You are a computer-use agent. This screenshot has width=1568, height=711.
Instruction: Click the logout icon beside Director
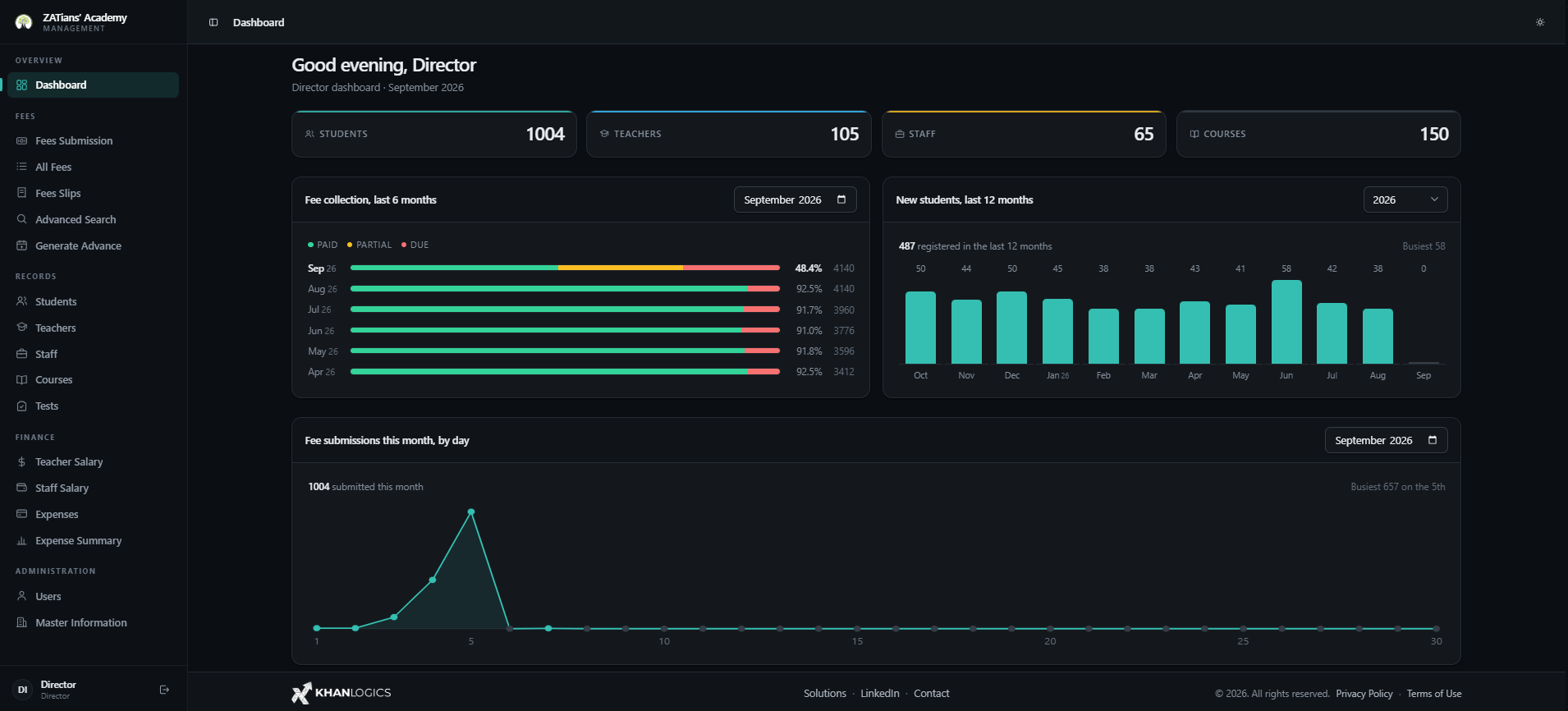tap(164, 690)
